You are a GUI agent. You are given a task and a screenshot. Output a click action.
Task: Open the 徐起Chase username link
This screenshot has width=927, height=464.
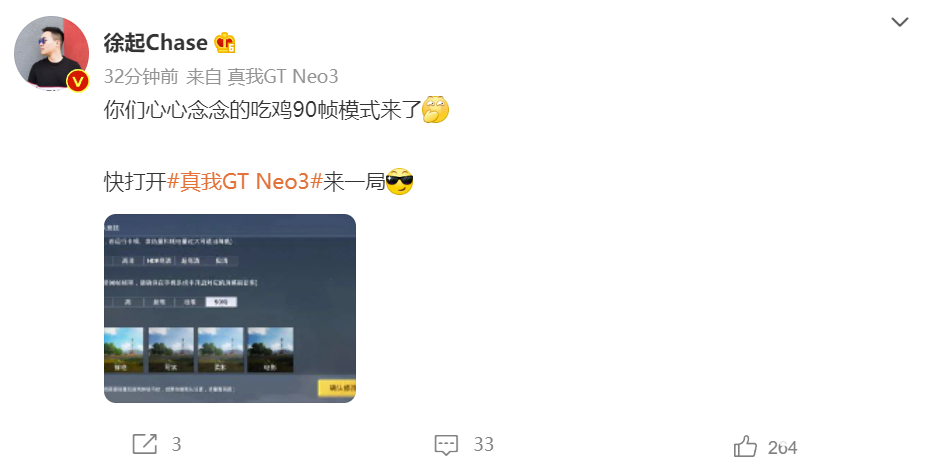point(155,43)
